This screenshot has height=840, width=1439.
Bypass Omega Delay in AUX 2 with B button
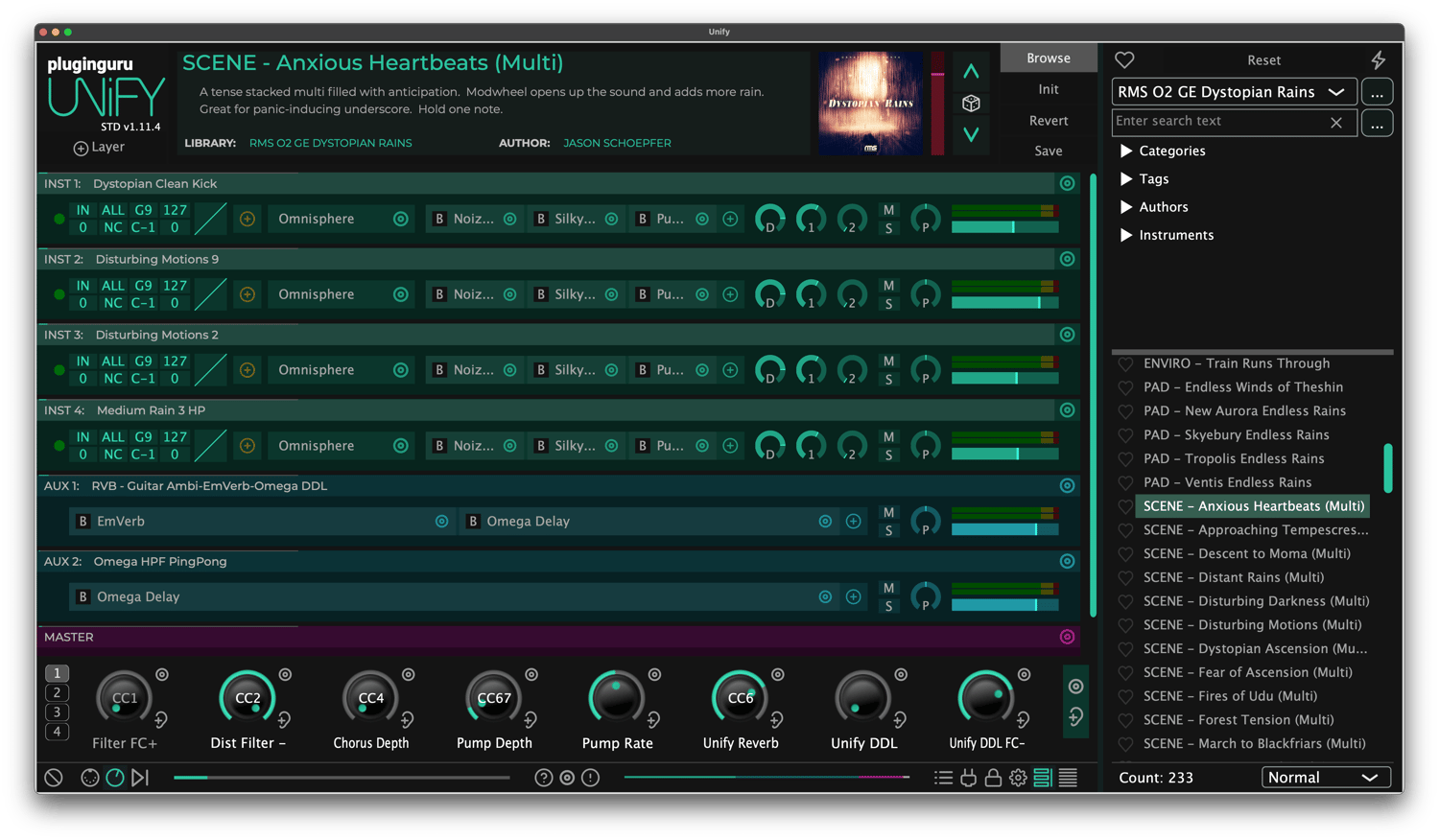[x=83, y=596]
